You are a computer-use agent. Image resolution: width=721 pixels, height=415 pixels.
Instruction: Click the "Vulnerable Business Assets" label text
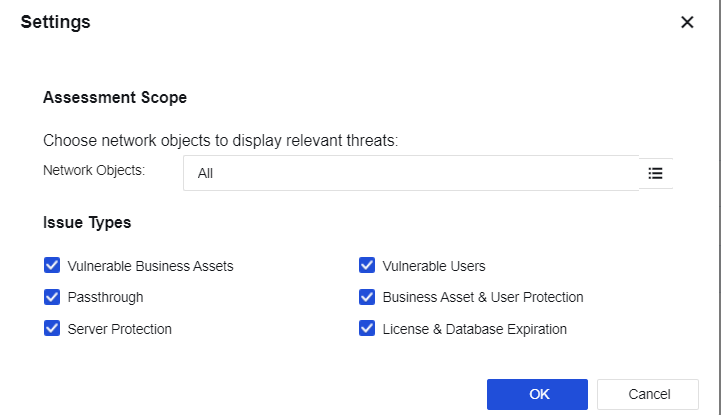(x=150, y=266)
